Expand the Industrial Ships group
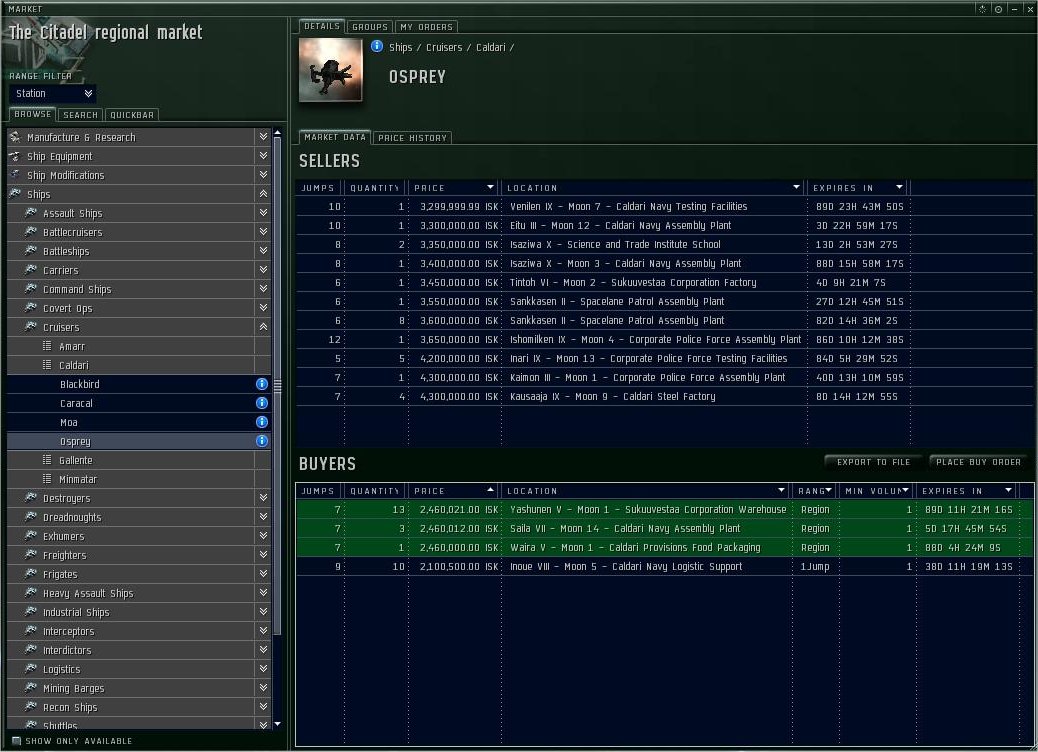Screen dimensions: 1038x752 [263, 612]
